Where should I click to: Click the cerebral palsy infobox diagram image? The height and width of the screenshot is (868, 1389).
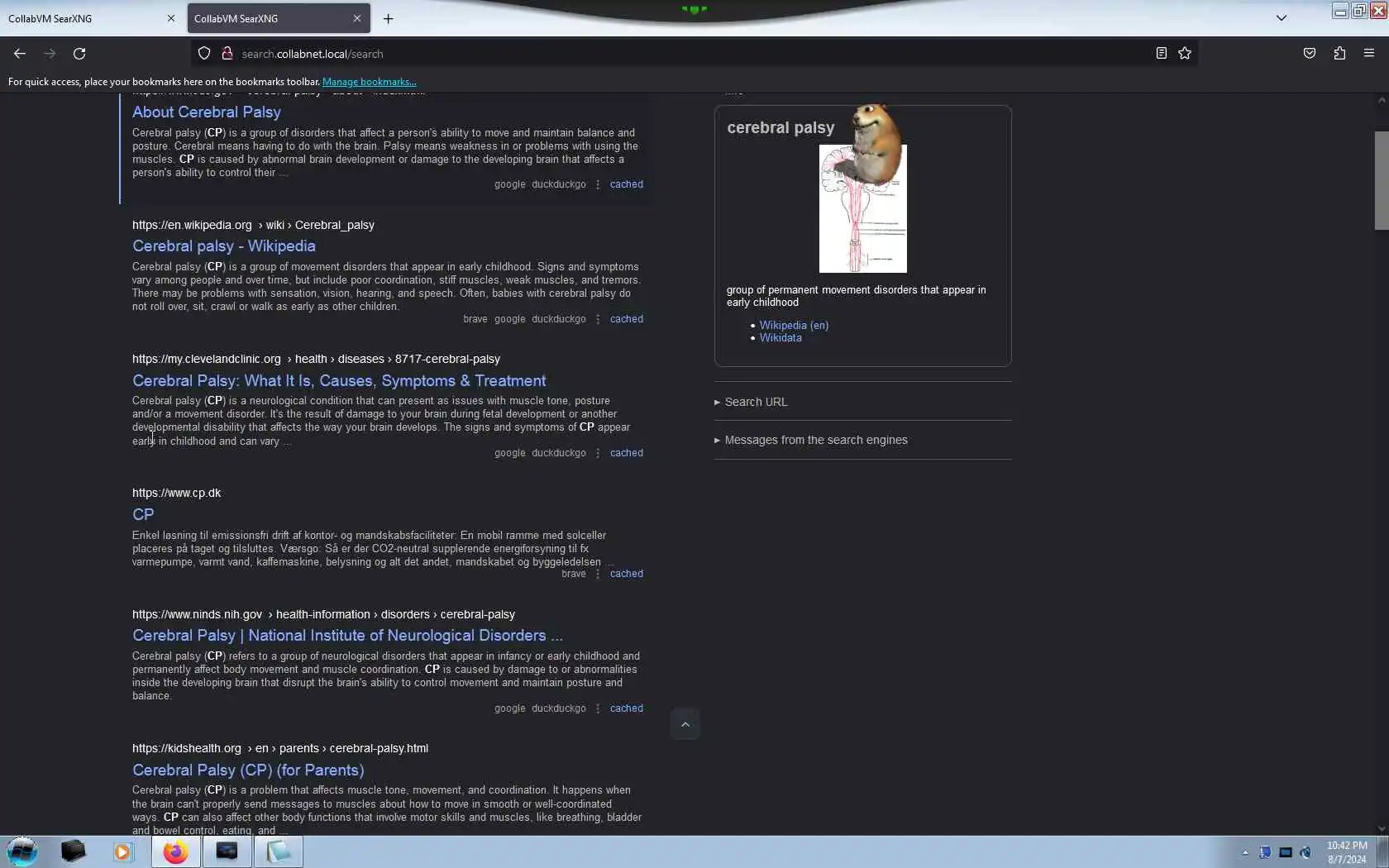click(862, 208)
